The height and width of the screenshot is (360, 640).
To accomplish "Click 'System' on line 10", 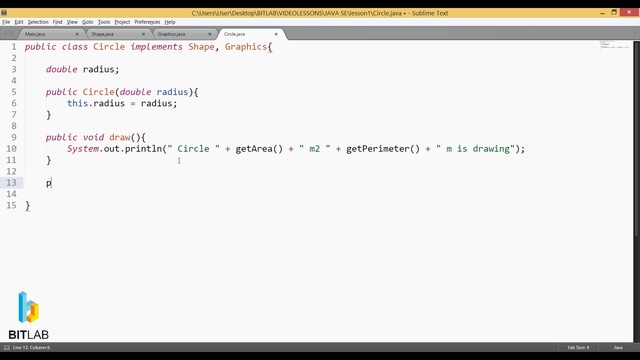I will coord(83,149).
